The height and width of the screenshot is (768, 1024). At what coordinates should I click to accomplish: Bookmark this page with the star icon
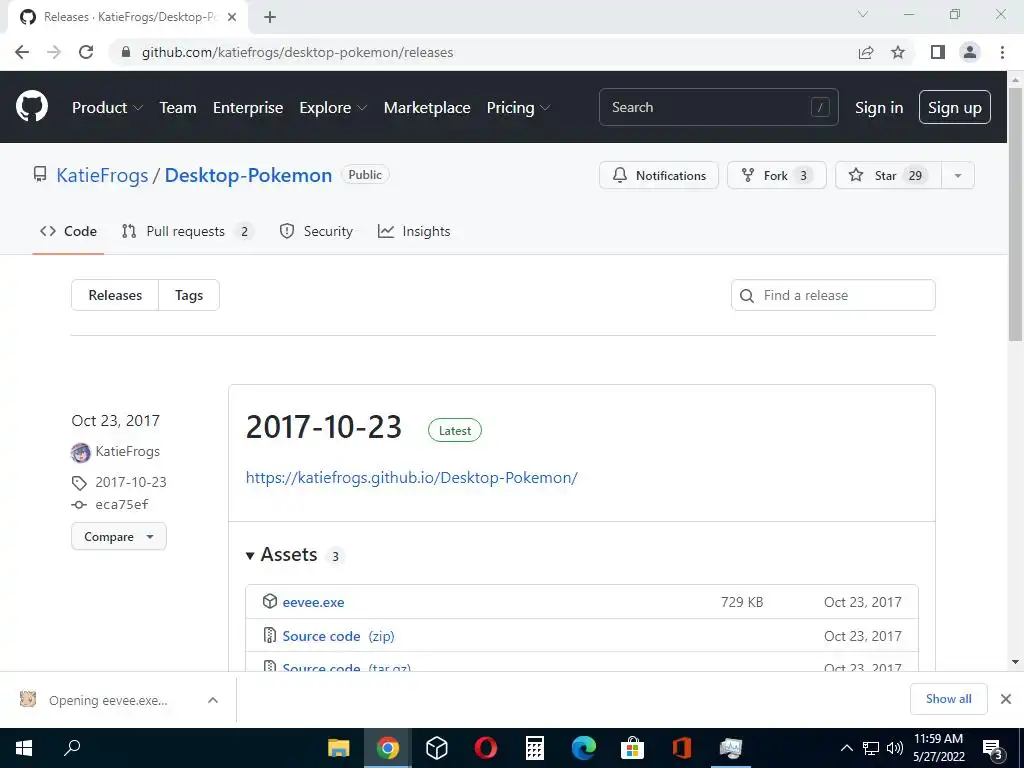898,52
